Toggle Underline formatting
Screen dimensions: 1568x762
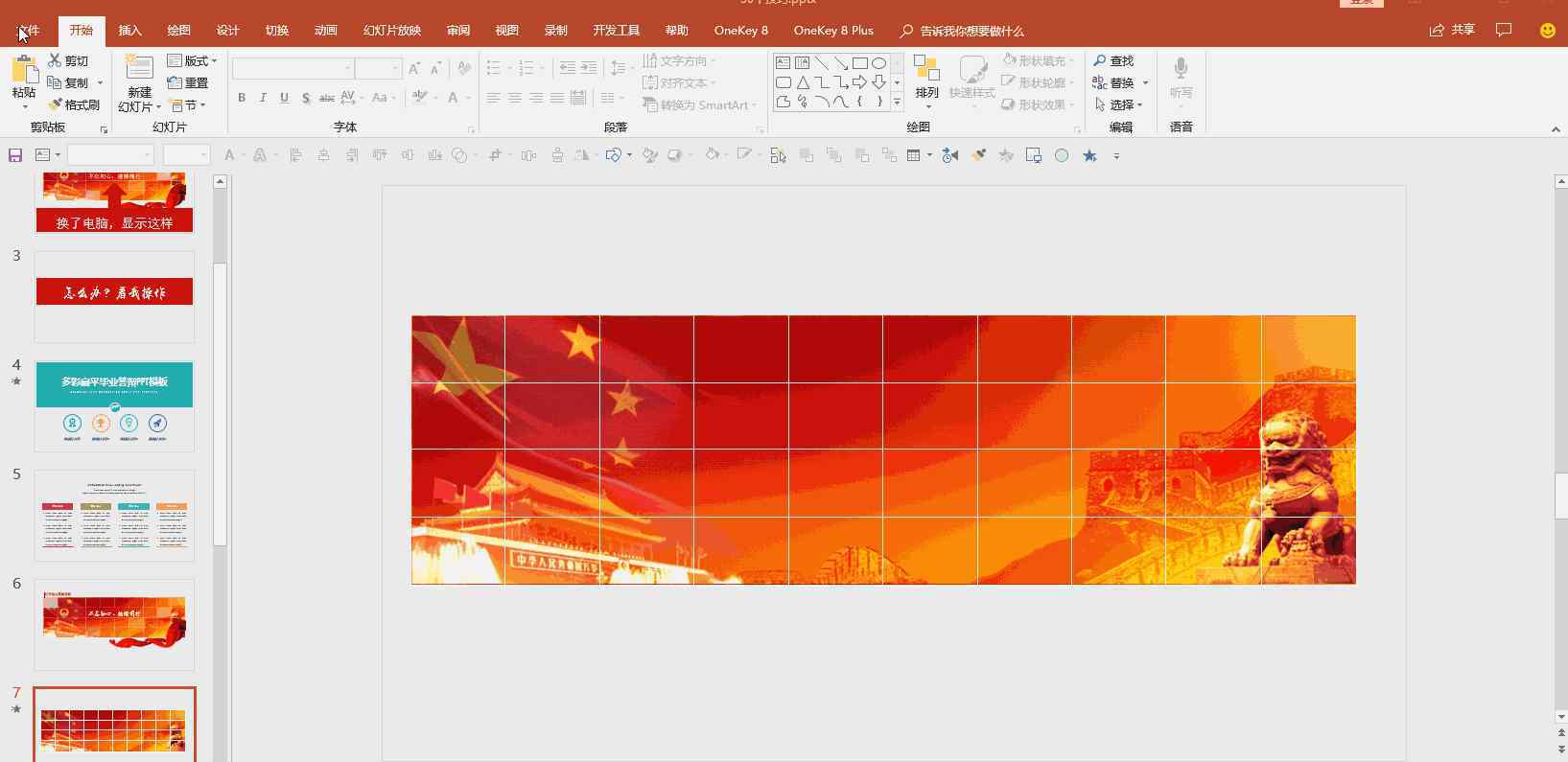284,98
